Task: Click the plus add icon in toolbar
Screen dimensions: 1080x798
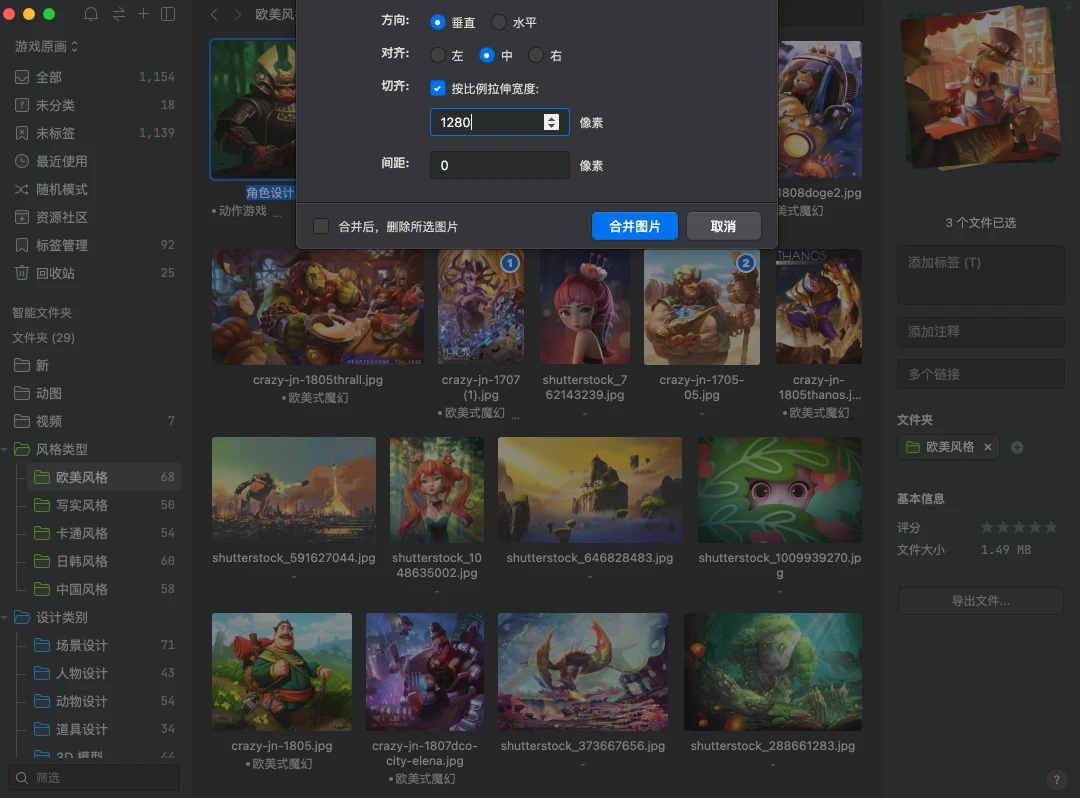Action: [x=143, y=14]
